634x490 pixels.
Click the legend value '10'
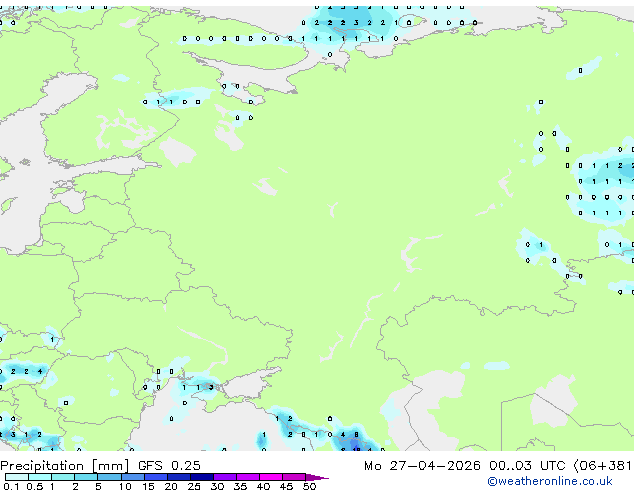pos(125,486)
